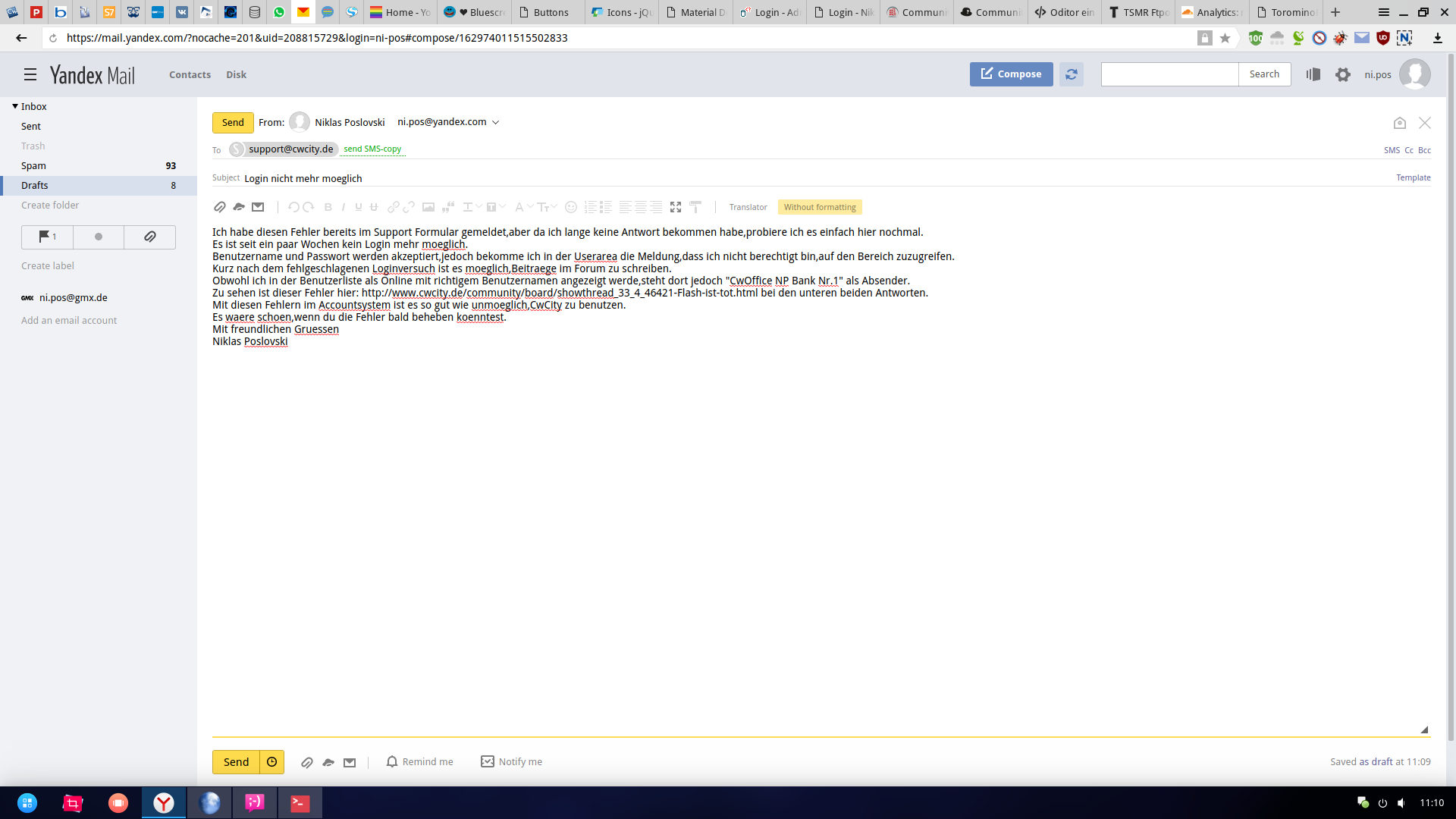Image resolution: width=1456 pixels, height=819 pixels.
Task: Click the attach file paperclip in editor toolbar
Action: click(219, 207)
